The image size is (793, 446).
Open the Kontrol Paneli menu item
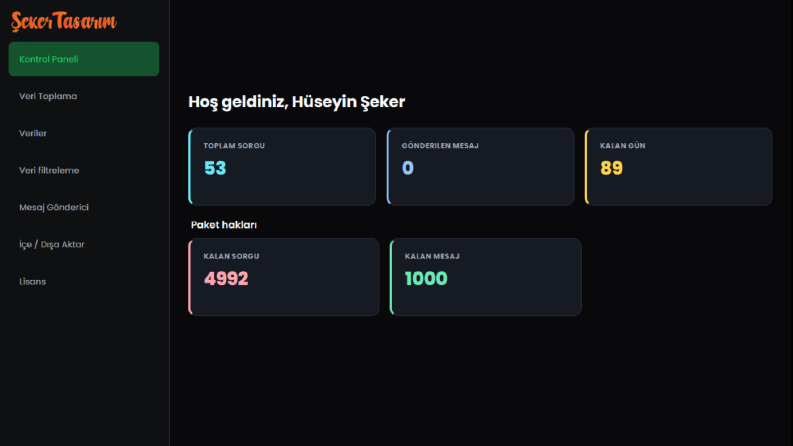click(x=84, y=59)
